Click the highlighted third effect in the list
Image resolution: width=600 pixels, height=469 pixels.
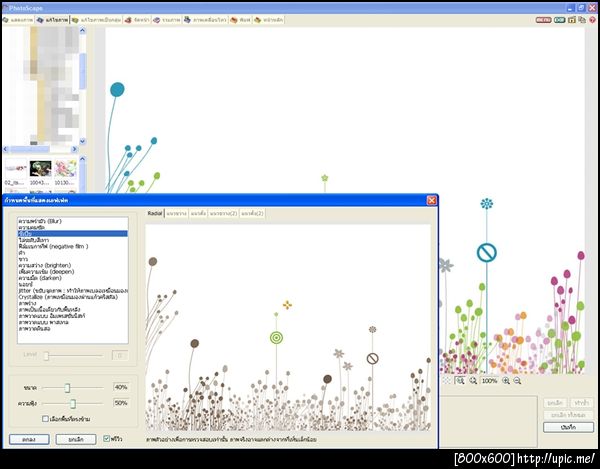point(73,233)
